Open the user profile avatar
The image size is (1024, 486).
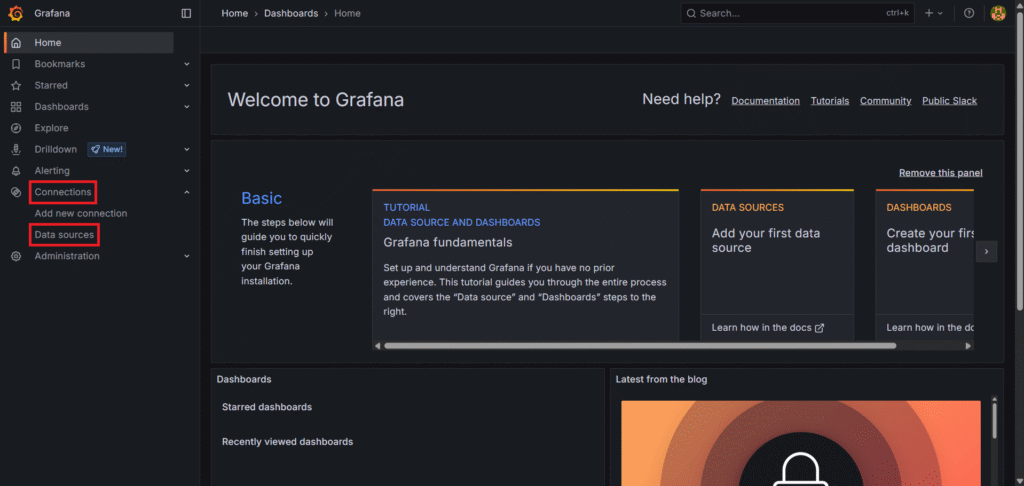pyautogui.click(x=998, y=13)
